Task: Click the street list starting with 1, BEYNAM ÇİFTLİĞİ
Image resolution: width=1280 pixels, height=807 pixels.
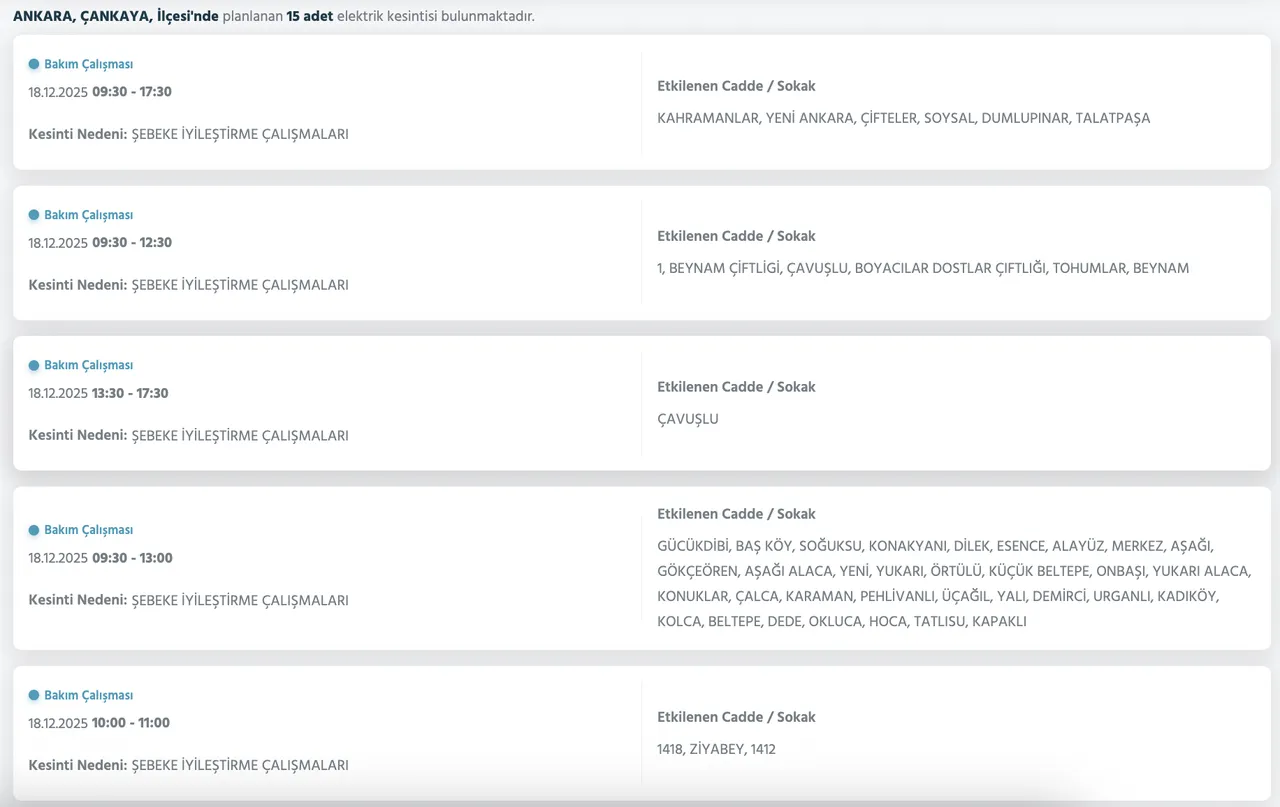Action: click(x=922, y=268)
